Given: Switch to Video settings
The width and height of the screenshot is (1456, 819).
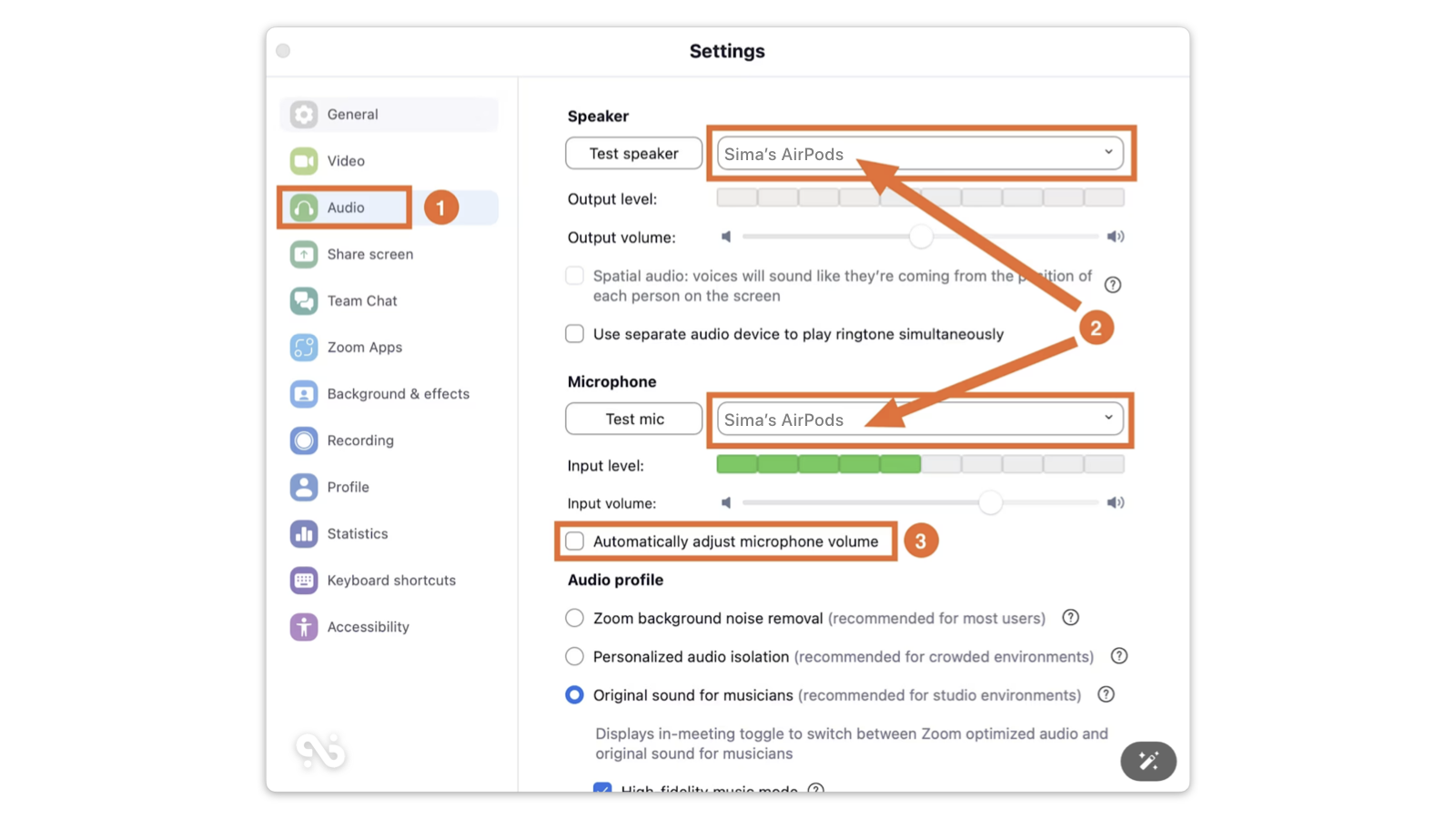Looking at the screenshot, I should (389, 161).
